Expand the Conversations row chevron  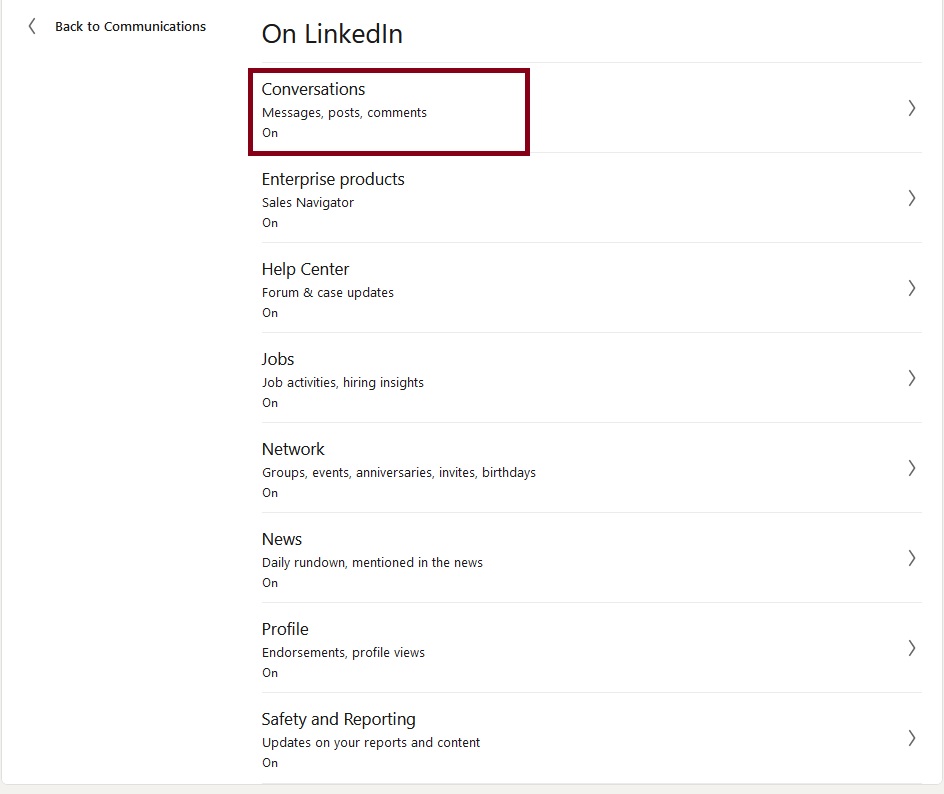[x=911, y=108]
